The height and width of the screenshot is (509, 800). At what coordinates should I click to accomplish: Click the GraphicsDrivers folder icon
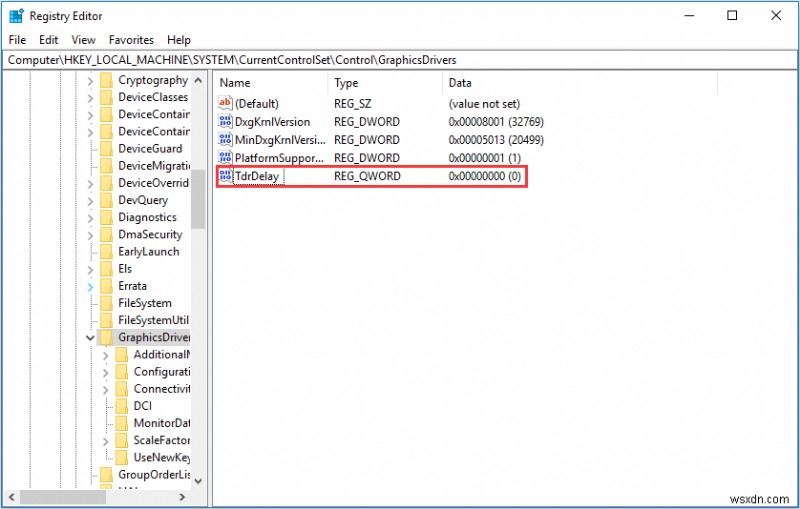click(x=106, y=337)
